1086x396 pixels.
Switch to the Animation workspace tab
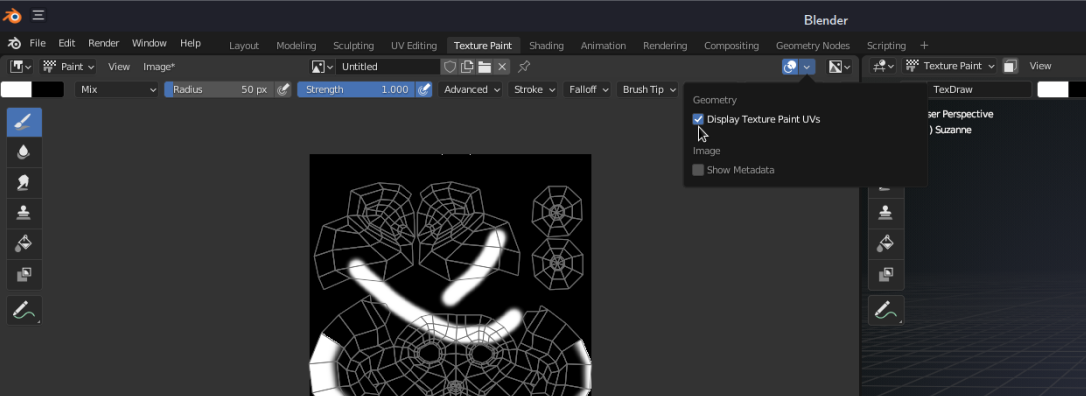tap(603, 46)
